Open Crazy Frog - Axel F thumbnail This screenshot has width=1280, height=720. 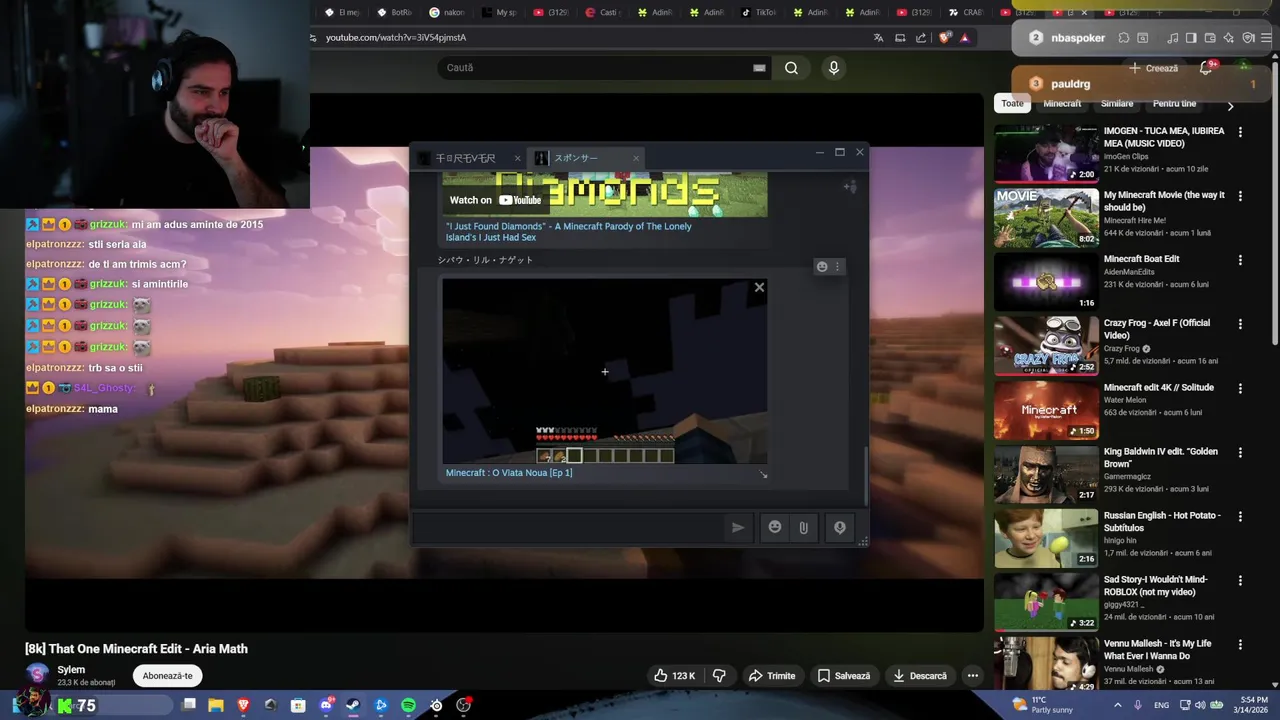click(1046, 346)
